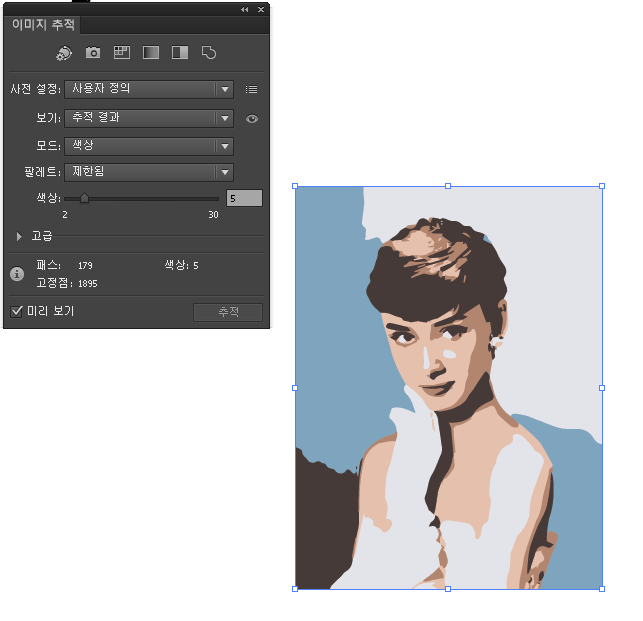643x621 pixels.
Task: Click the right-middle selection handle
Action: (x=602, y=388)
